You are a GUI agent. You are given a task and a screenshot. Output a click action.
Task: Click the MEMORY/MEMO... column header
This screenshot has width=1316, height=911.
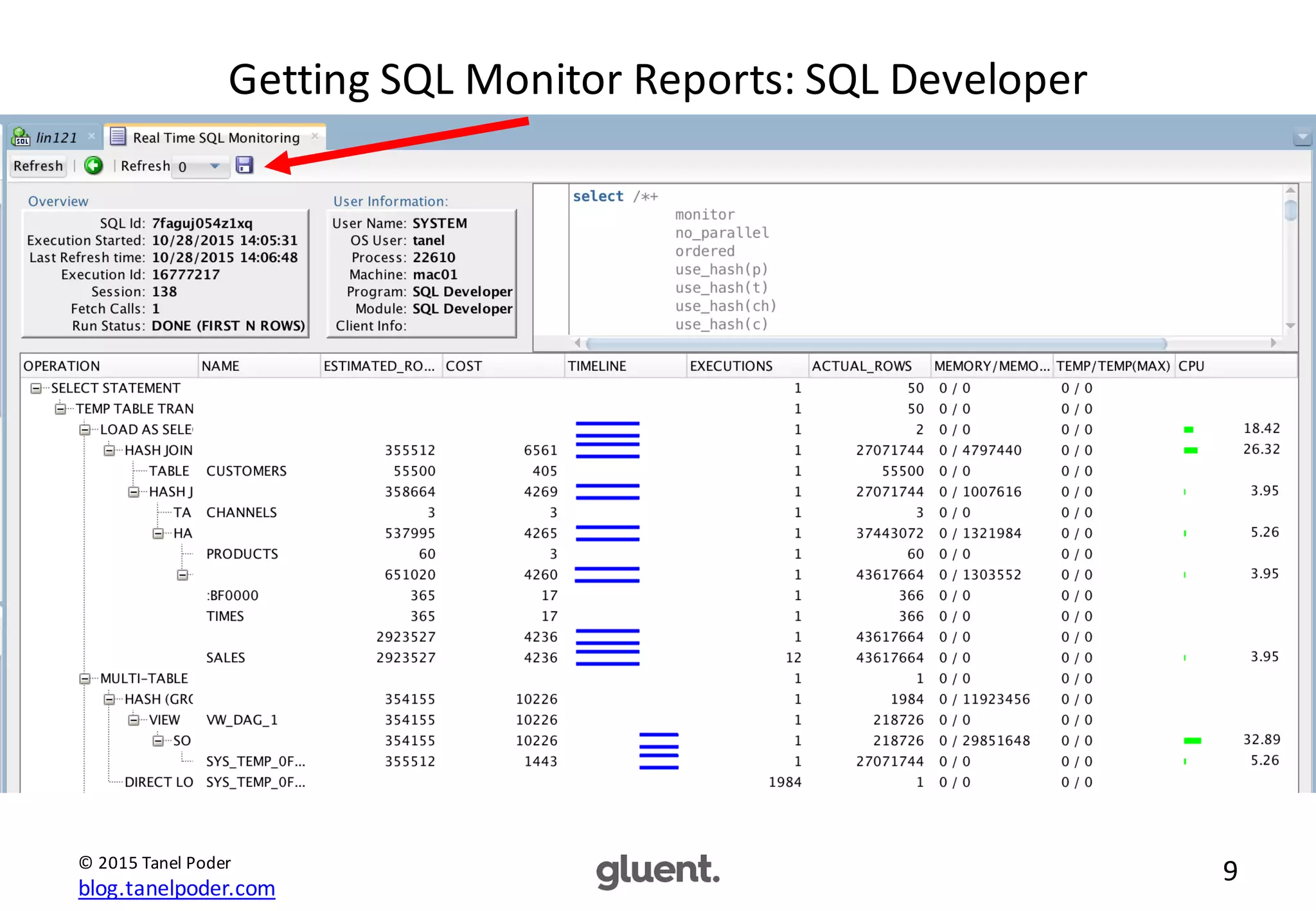tap(991, 366)
